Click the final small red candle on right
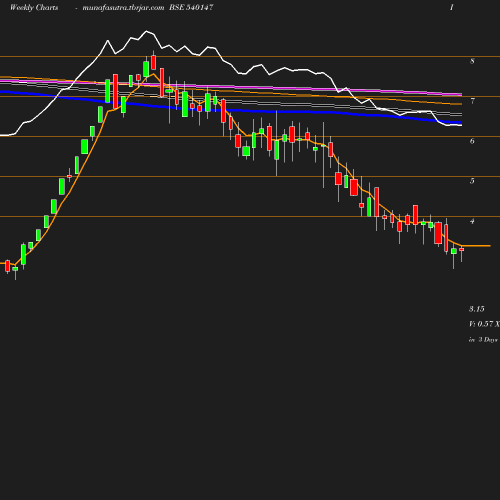The image size is (500, 500). (462, 249)
